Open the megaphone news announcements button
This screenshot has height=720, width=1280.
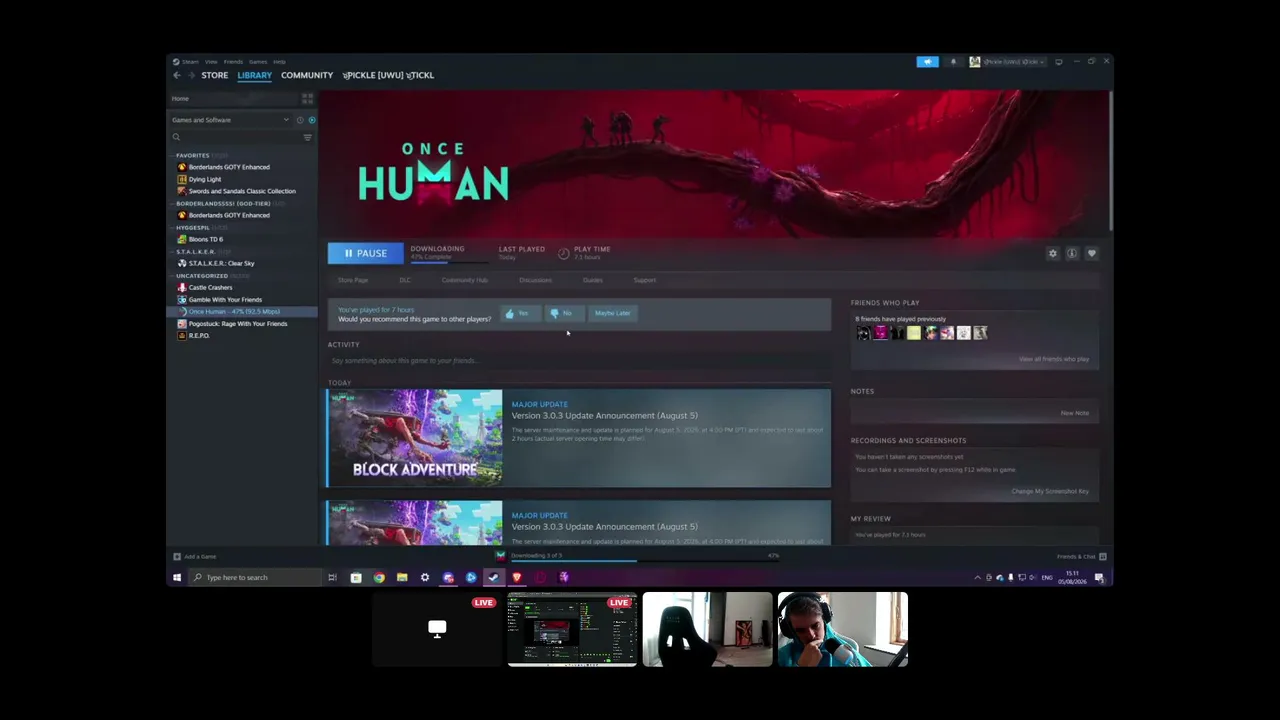(927, 62)
